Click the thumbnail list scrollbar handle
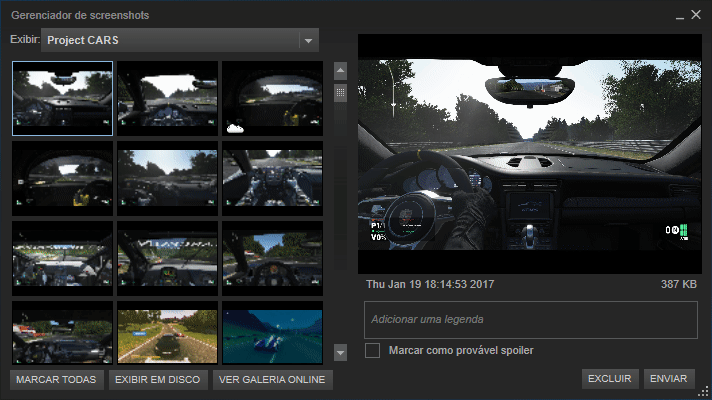Image resolution: width=712 pixels, height=400 pixels. (x=341, y=93)
